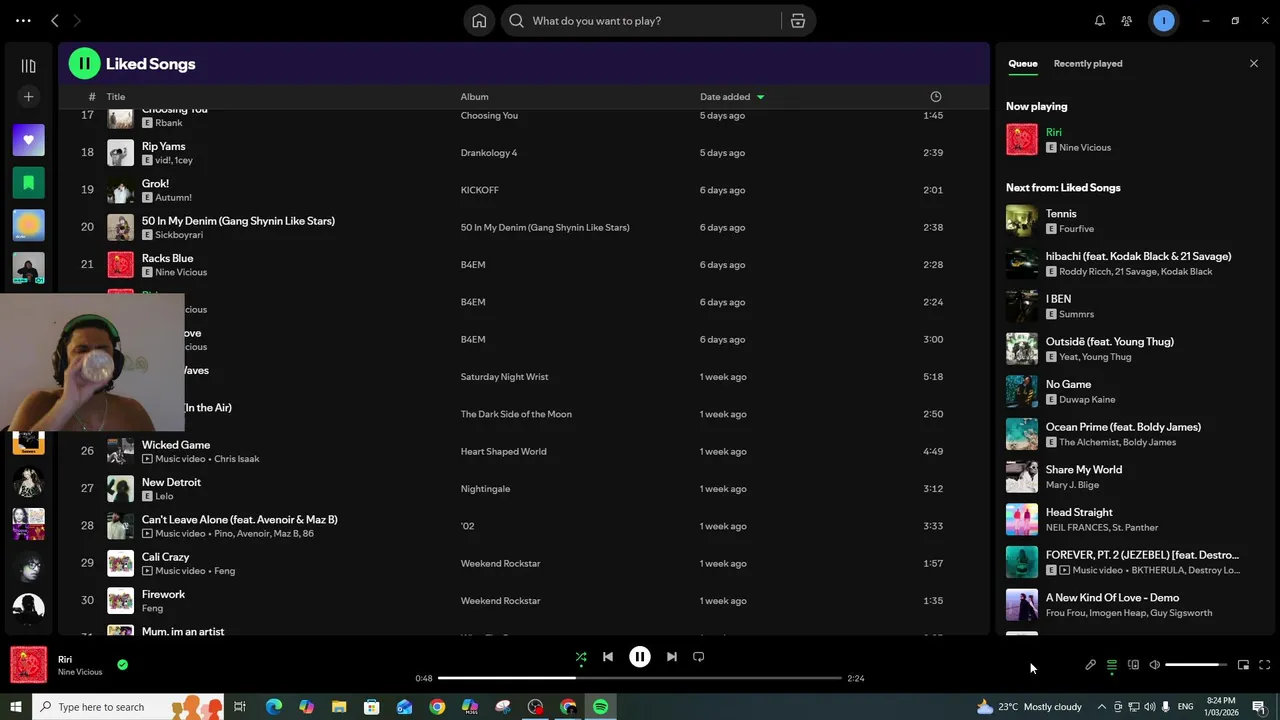Create a playlist with the plus icon
Image resolution: width=1280 pixels, height=720 pixels.
(28, 97)
